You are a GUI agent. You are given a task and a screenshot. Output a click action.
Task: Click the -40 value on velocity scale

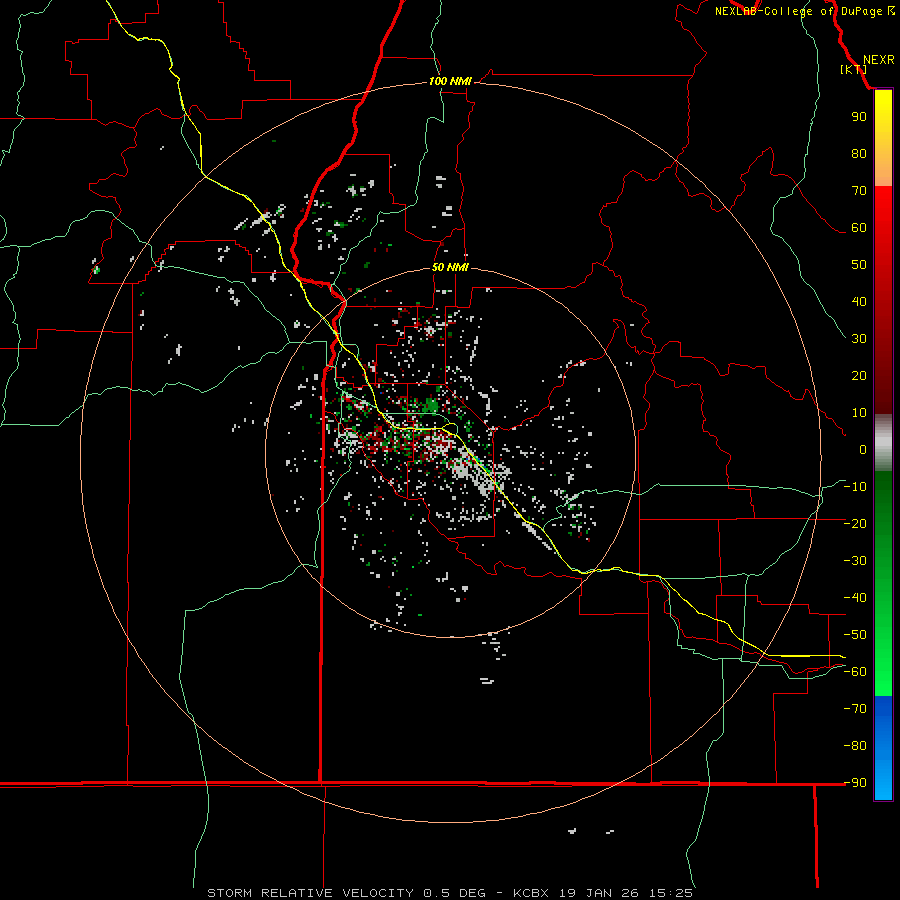point(855,598)
